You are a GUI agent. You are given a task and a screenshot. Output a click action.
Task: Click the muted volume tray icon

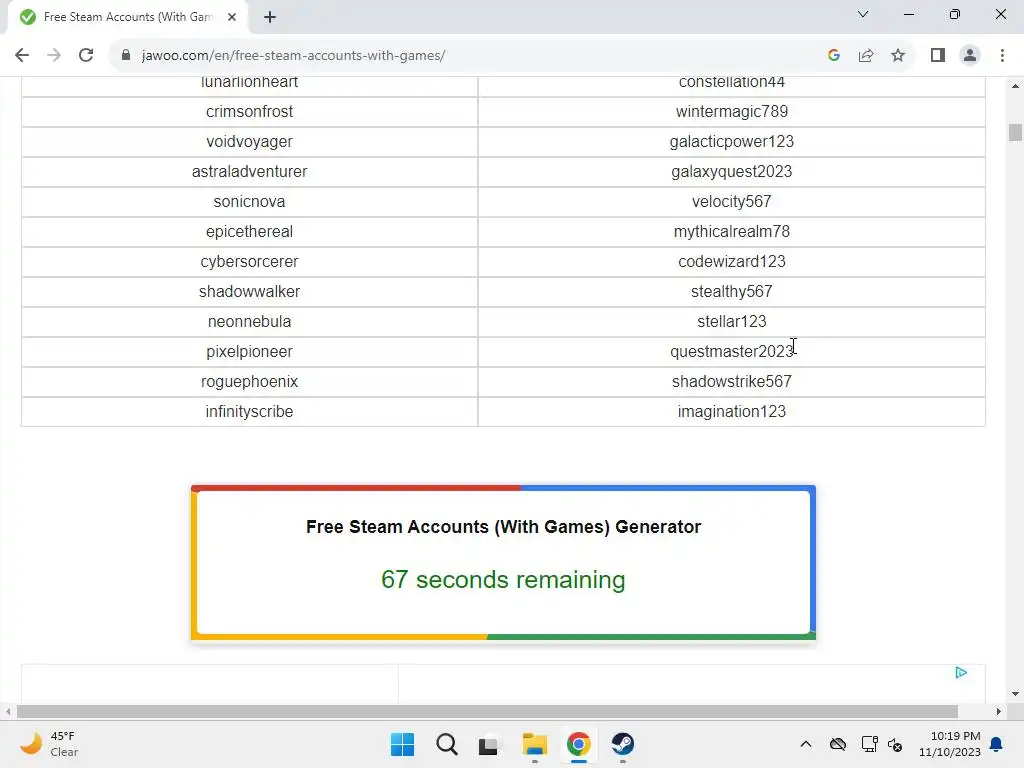(895, 744)
